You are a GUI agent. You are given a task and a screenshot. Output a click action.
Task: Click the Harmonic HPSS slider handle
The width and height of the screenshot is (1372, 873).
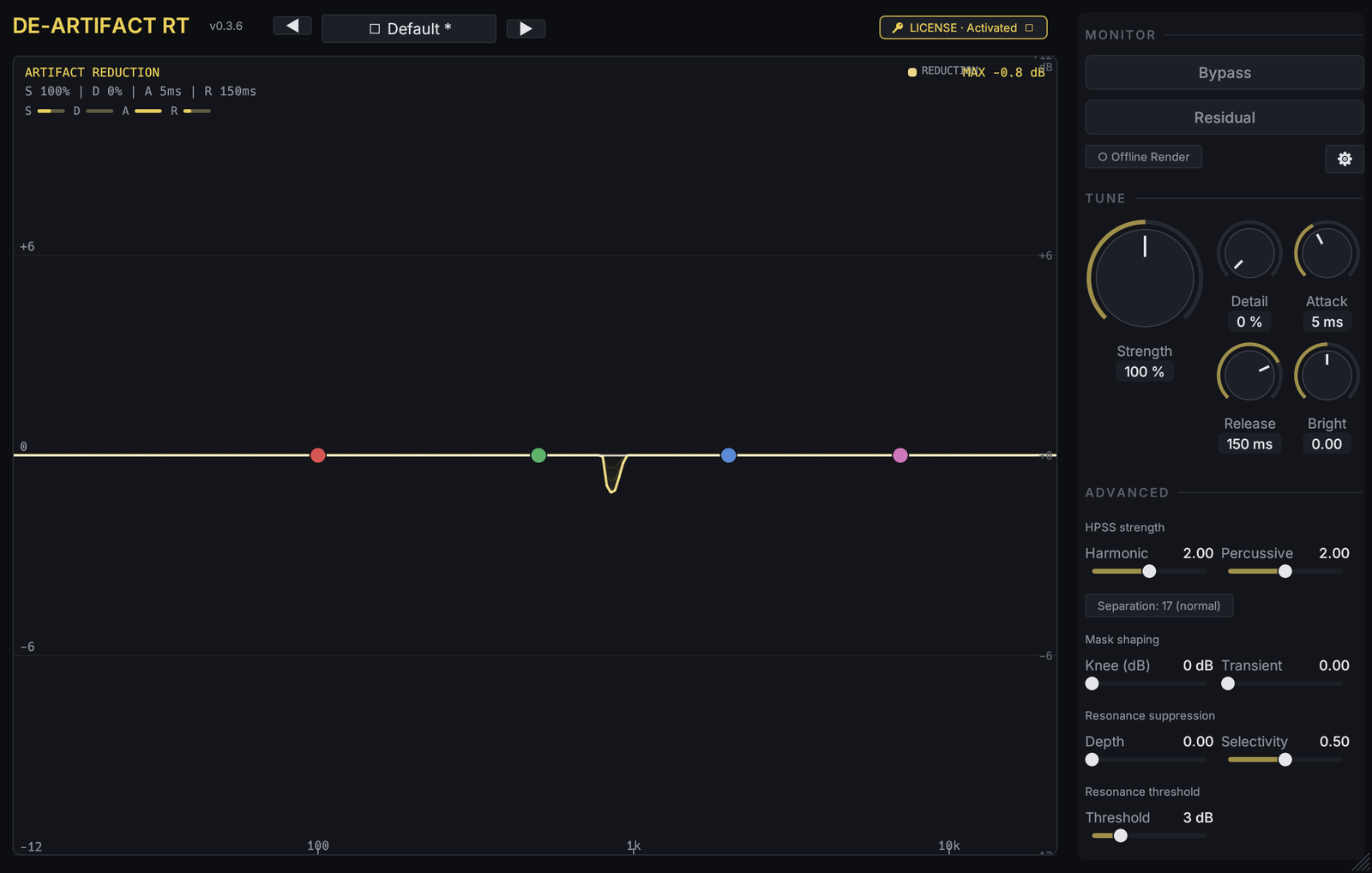tap(1149, 571)
